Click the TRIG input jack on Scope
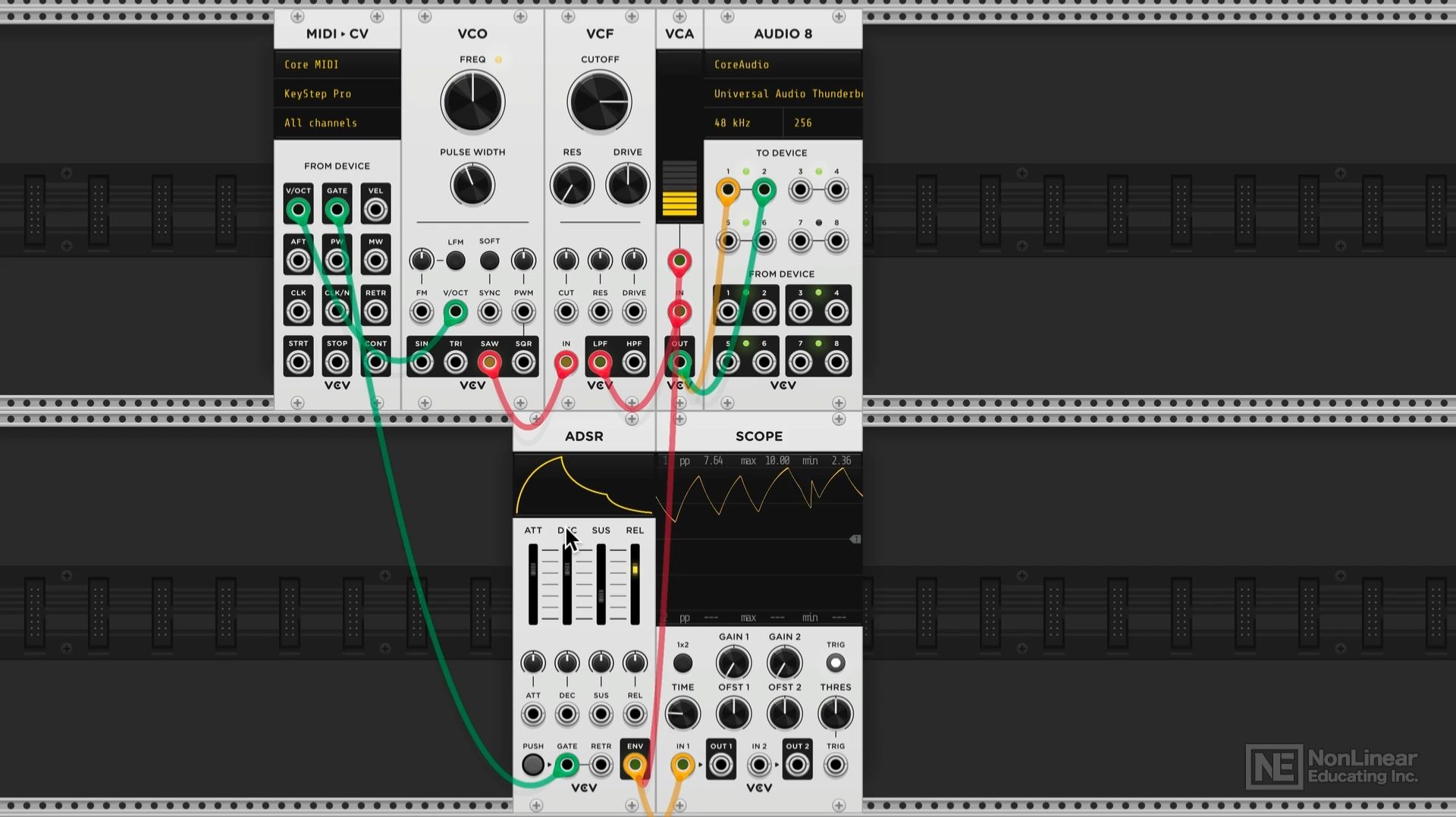Screen dimensions: 1456x817 [x=835, y=765]
